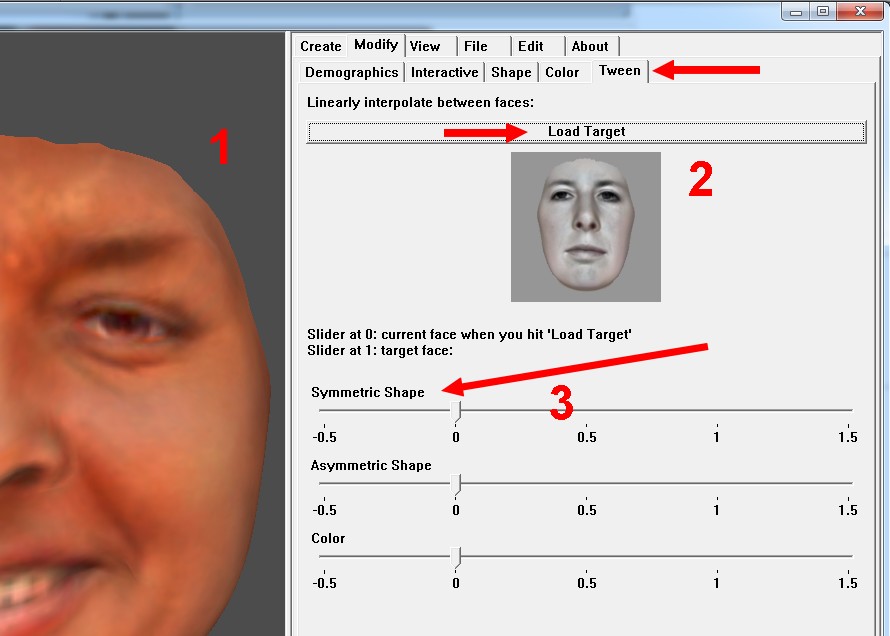The height and width of the screenshot is (636, 890).
Task: Open the Interactive sub-tab
Action: coord(444,72)
